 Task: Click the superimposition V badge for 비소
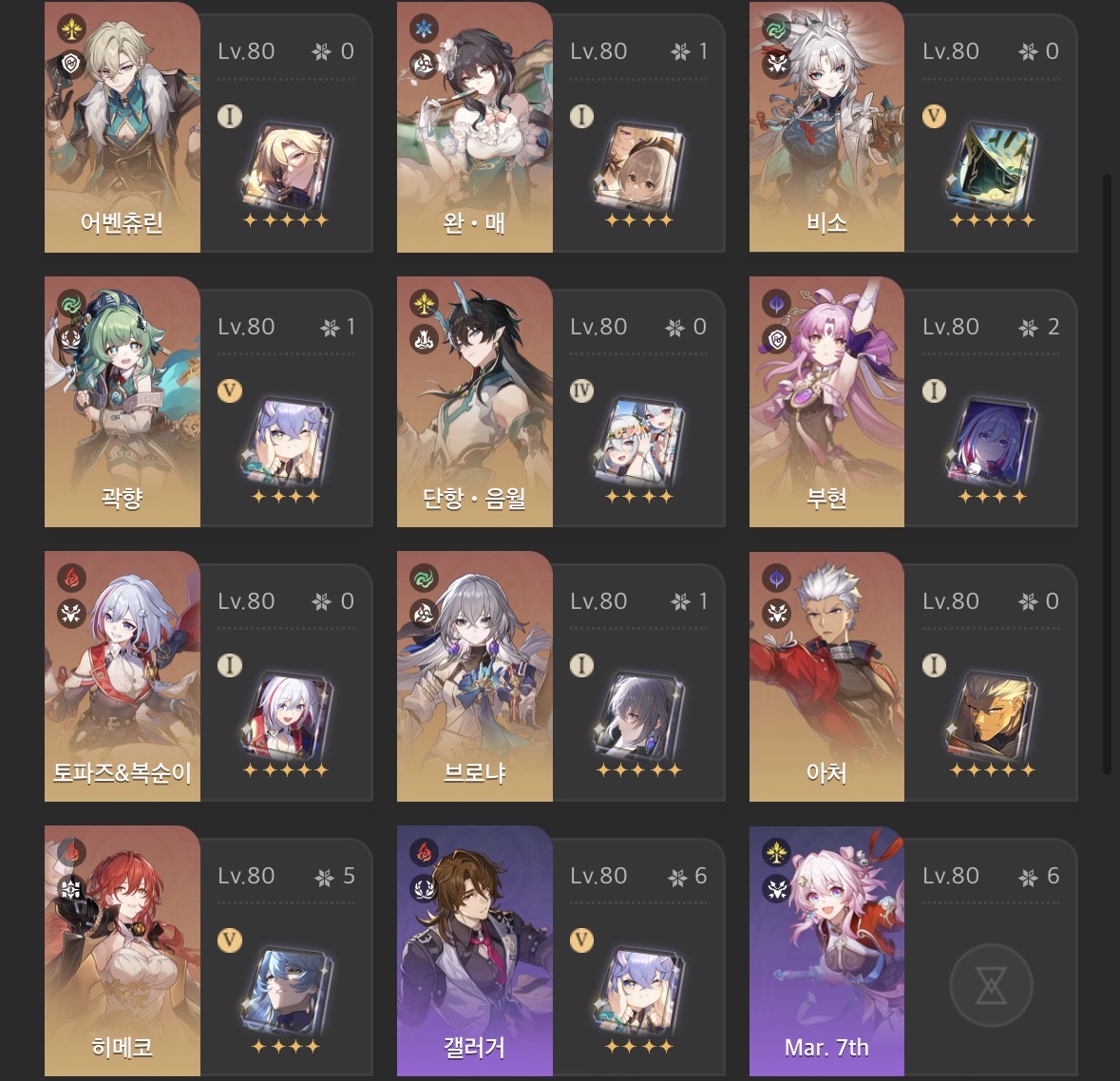point(934,116)
